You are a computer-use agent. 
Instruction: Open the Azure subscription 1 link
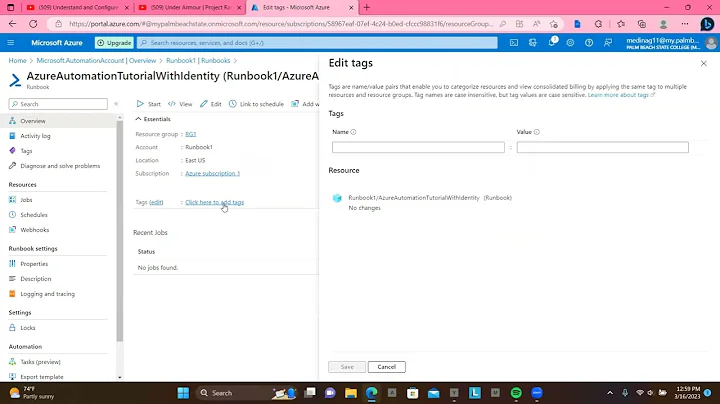click(213, 174)
